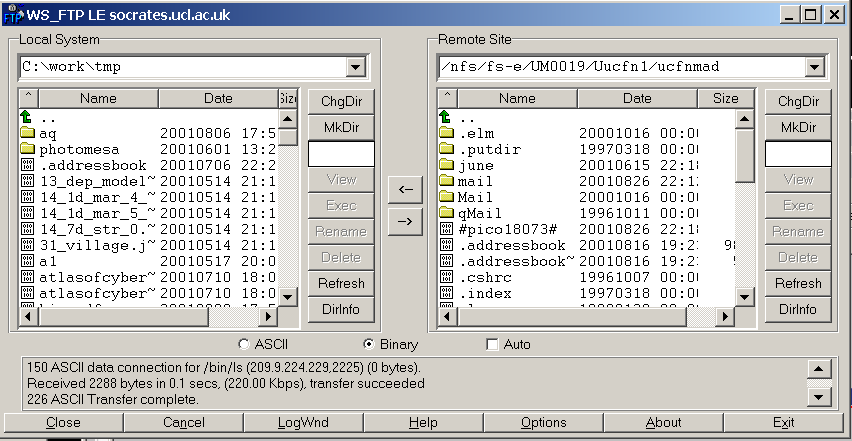This screenshot has width=852, height=441.
Task: Click the local Refresh button
Action: [341, 284]
